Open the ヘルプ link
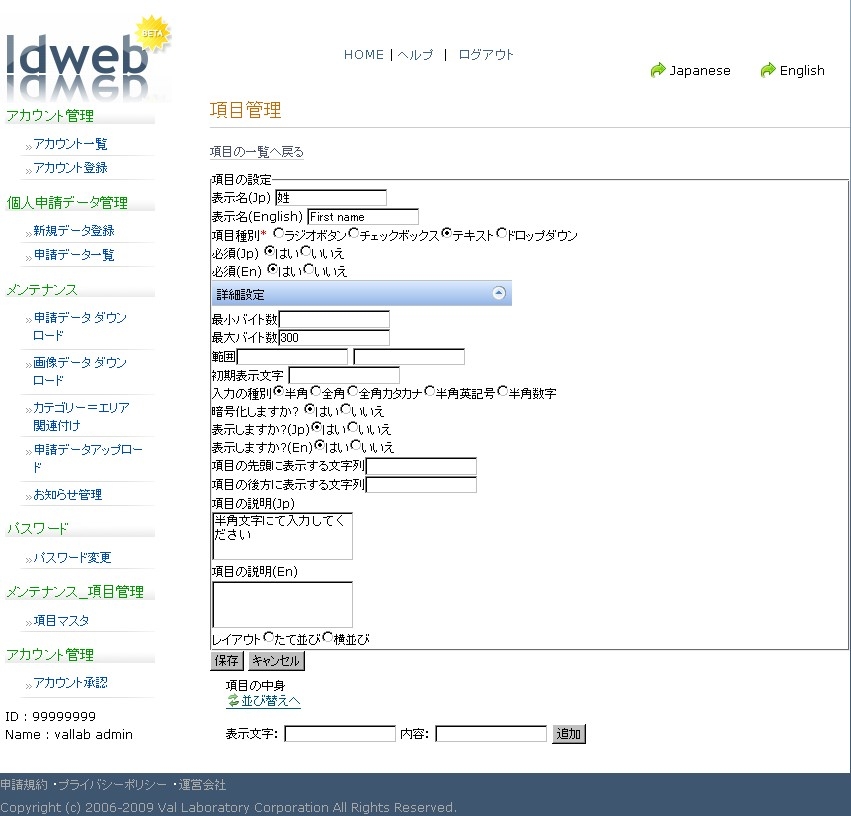851x816 pixels. 415,55
